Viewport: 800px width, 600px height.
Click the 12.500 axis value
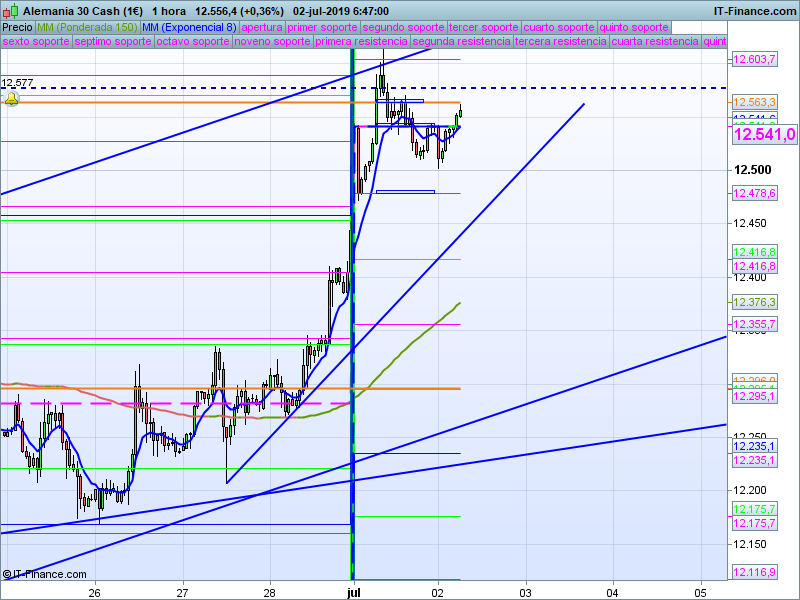tap(753, 170)
